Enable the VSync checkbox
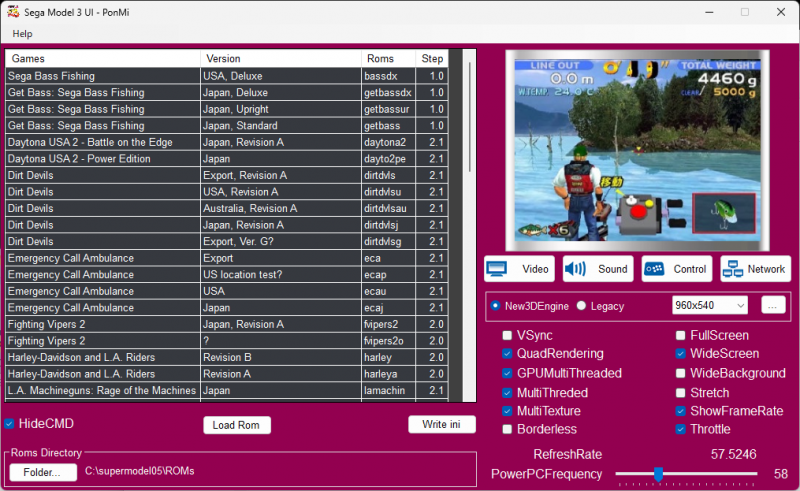 tap(507, 335)
